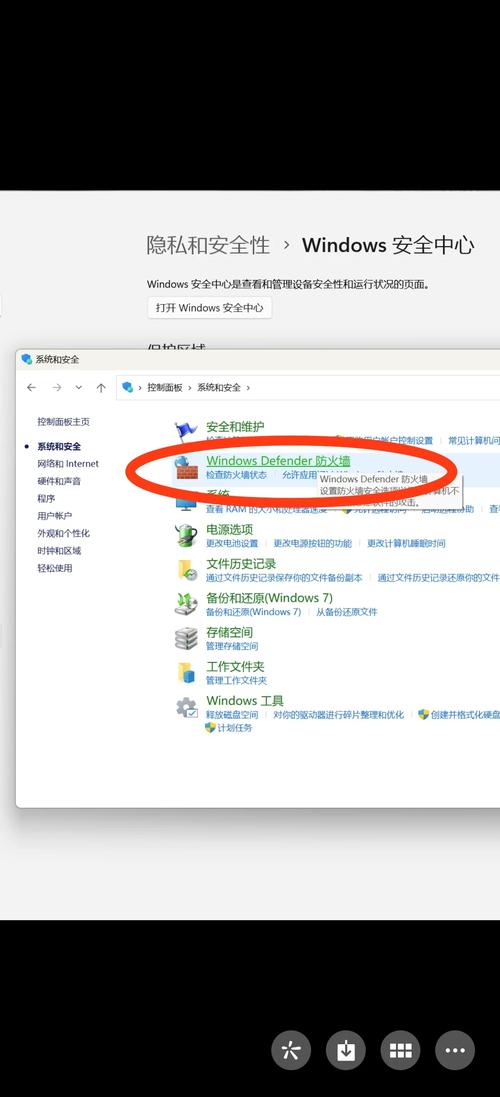Select 硬件和声音 in the sidebar
500x1097 pixels.
point(59,481)
